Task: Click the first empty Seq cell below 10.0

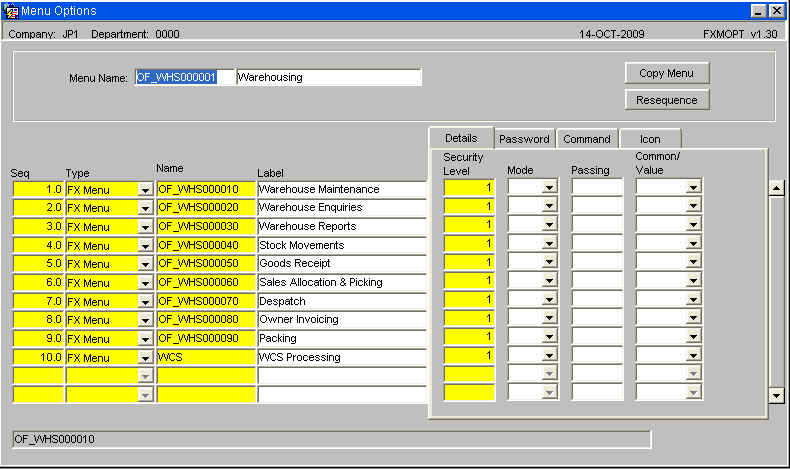Action: point(38,376)
